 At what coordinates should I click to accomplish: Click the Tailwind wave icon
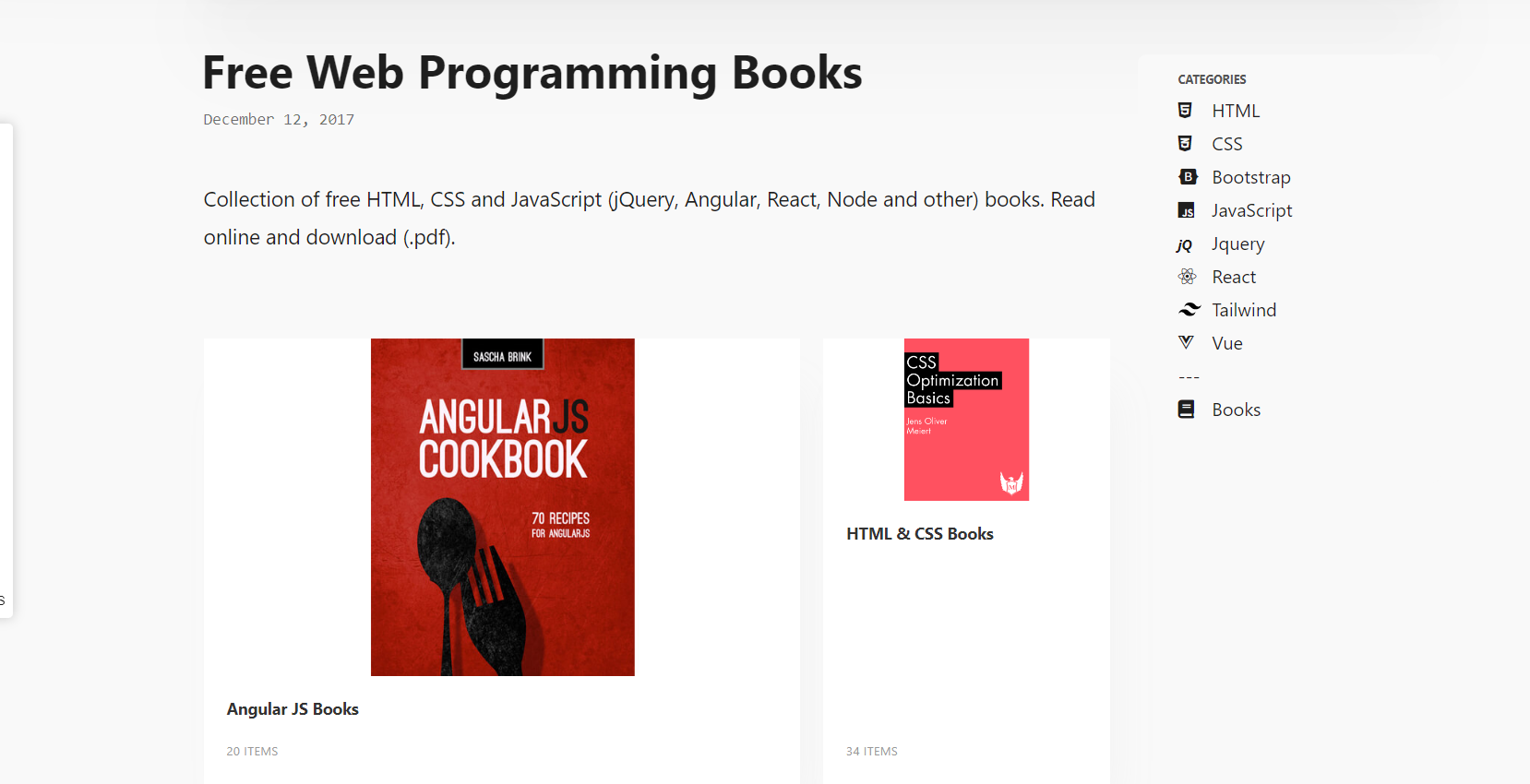(1189, 310)
